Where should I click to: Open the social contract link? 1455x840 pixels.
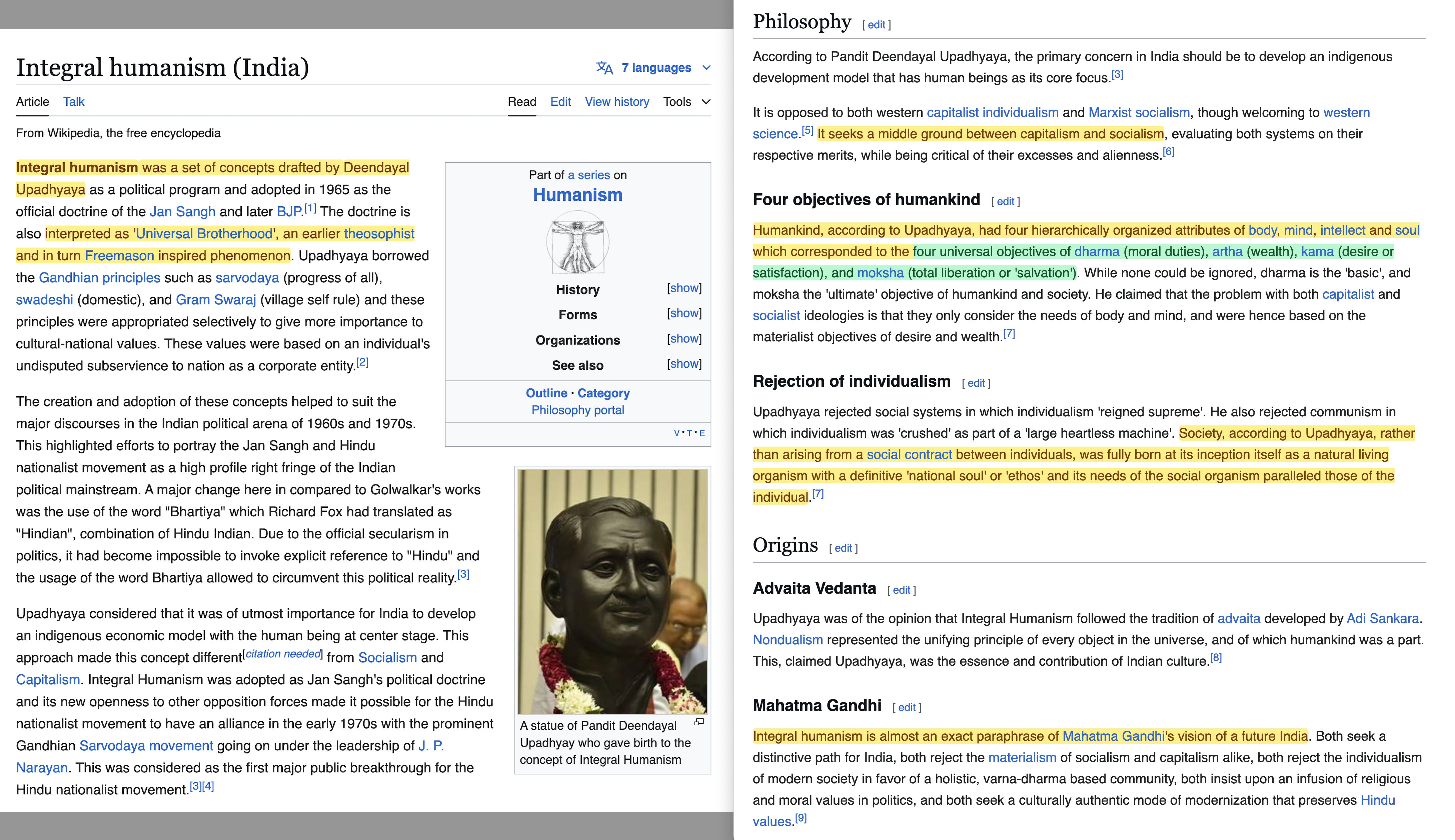909,455
